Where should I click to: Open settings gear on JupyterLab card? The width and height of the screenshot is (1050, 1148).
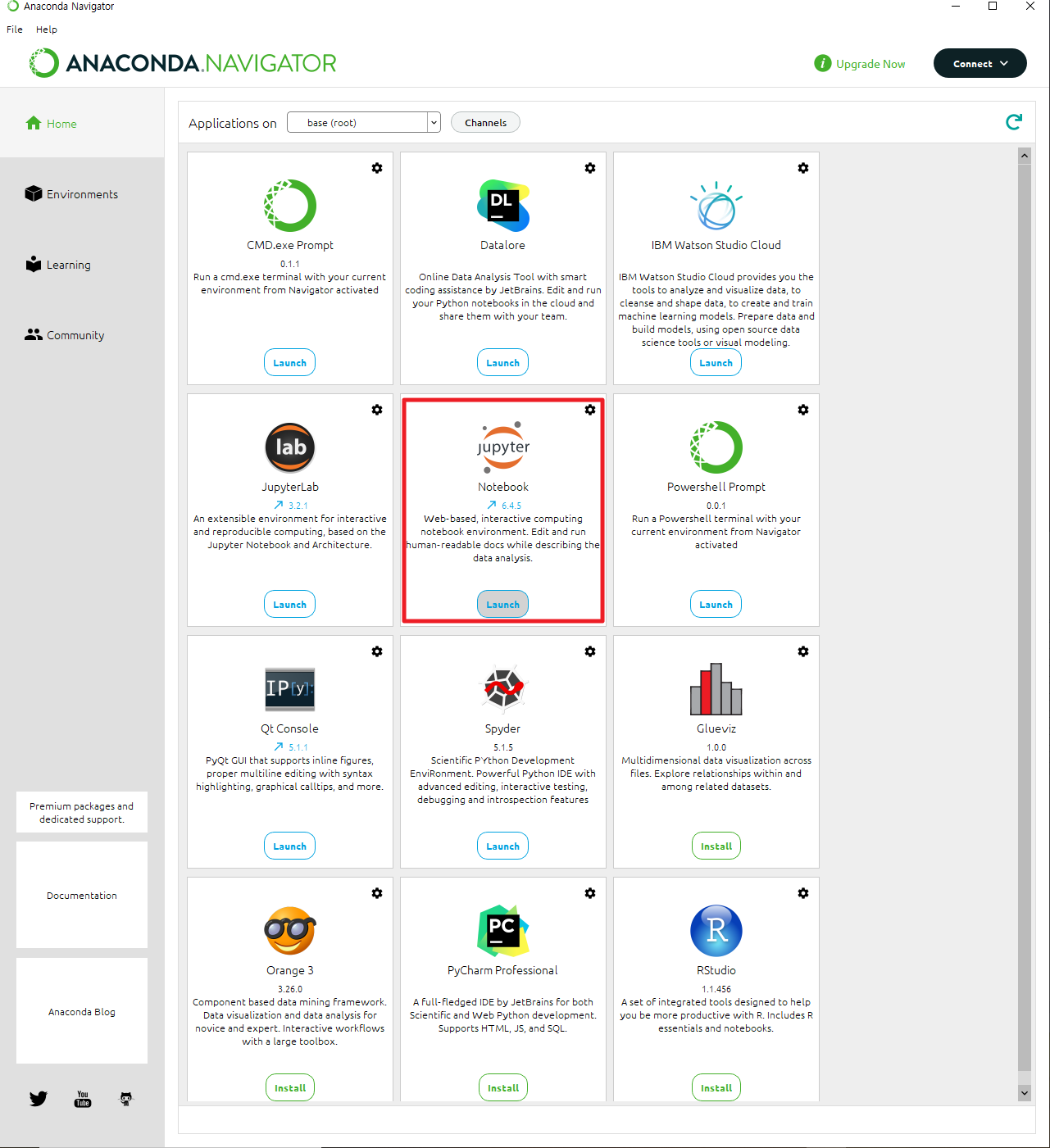[377, 410]
